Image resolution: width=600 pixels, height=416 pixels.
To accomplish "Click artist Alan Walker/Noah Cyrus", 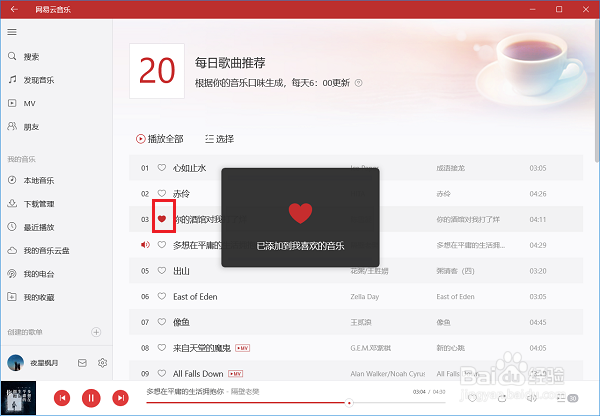I will [388, 374].
